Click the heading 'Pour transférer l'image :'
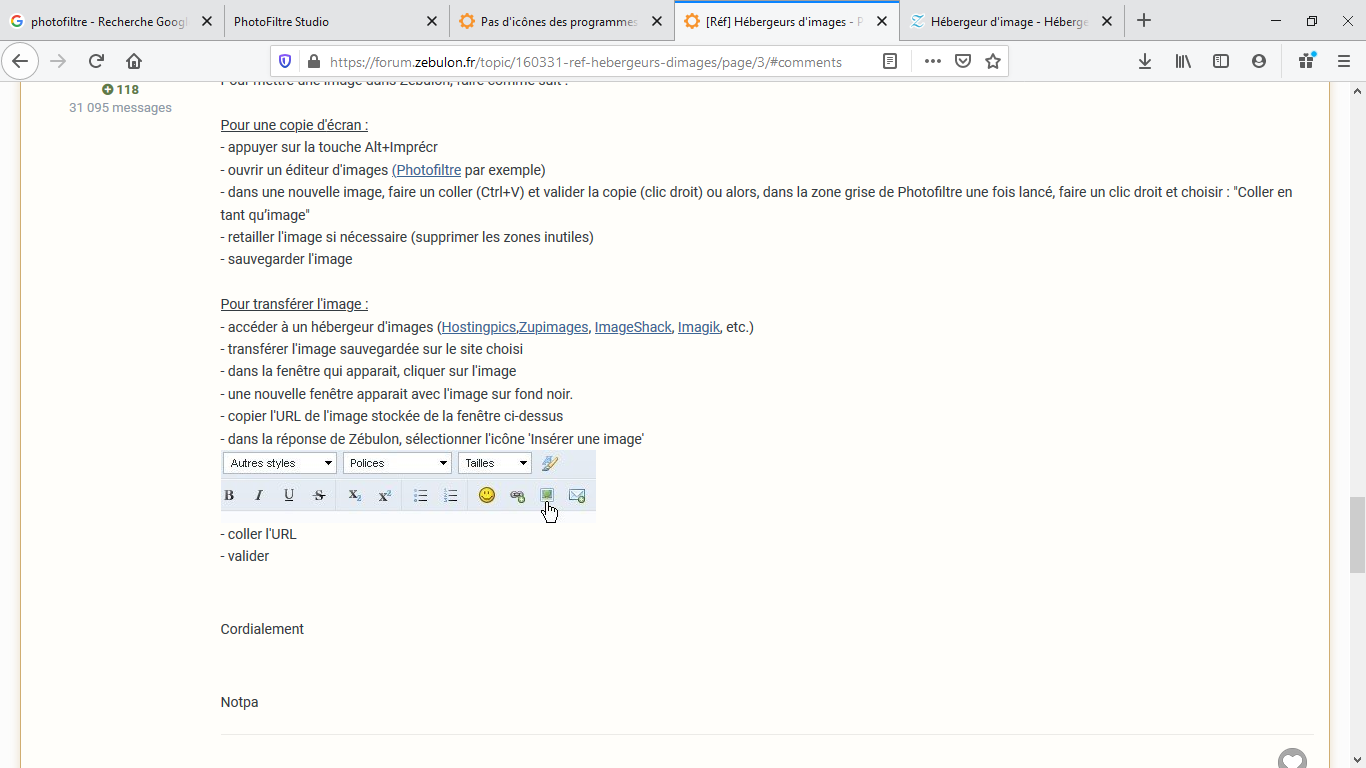 [294, 304]
